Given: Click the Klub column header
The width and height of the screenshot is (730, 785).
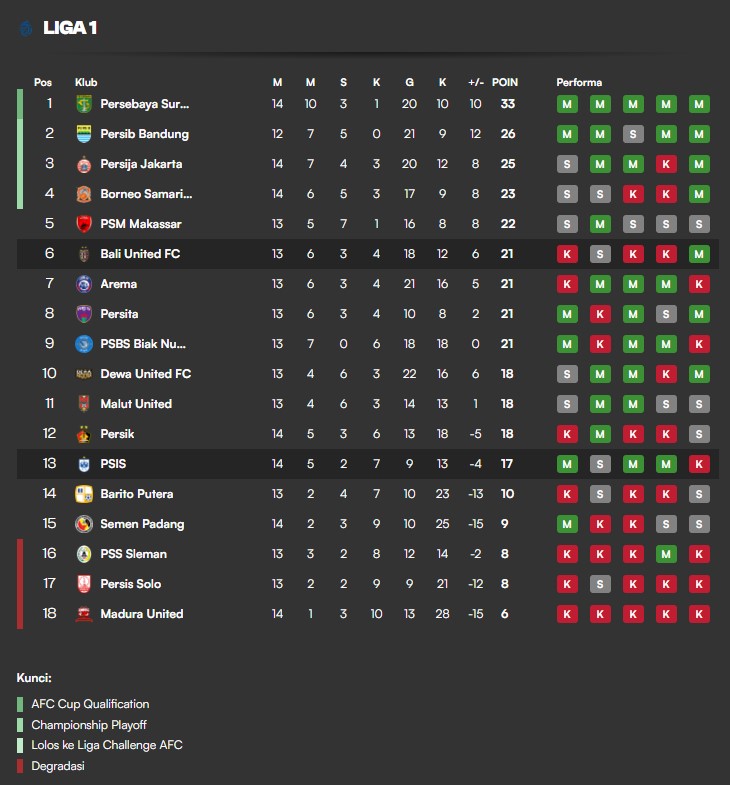Looking at the screenshot, I should click(x=86, y=82).
